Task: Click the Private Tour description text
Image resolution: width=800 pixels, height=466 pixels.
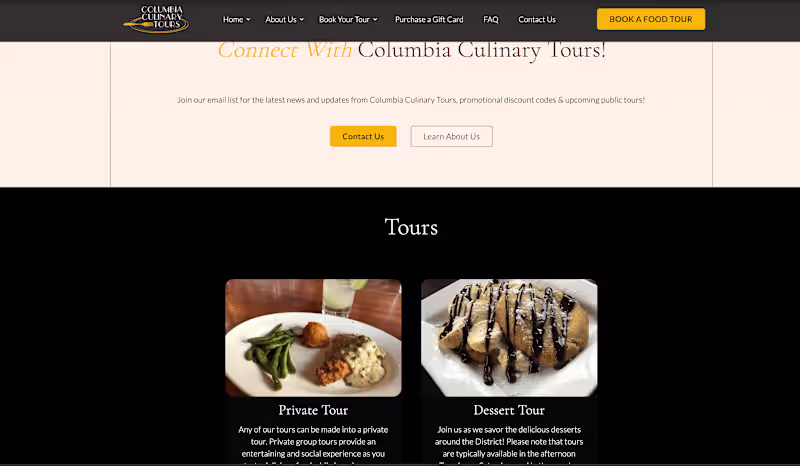Action: coord(313,445)
